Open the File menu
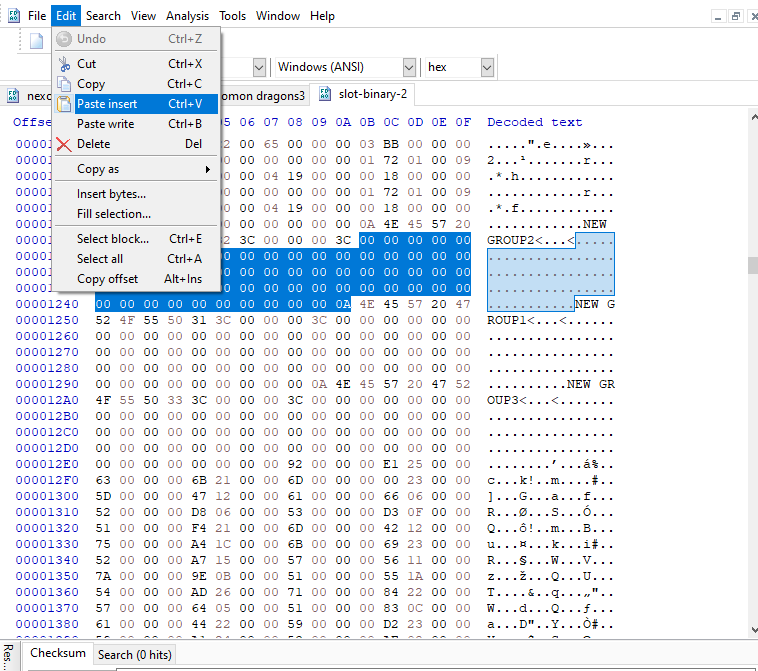758x671 pixels. point(37,16)
